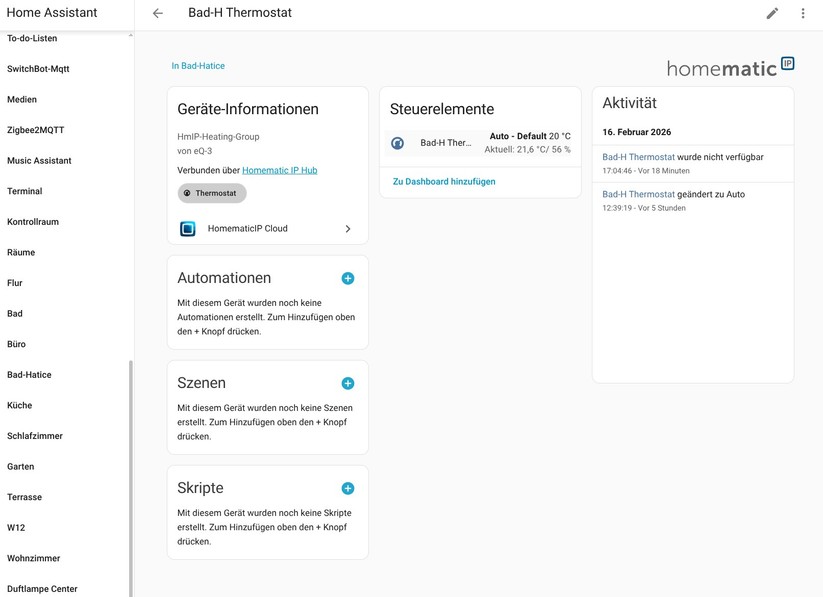Open the three-dot overflow menu
The image size is (823, 597).
tap(803, 13)
